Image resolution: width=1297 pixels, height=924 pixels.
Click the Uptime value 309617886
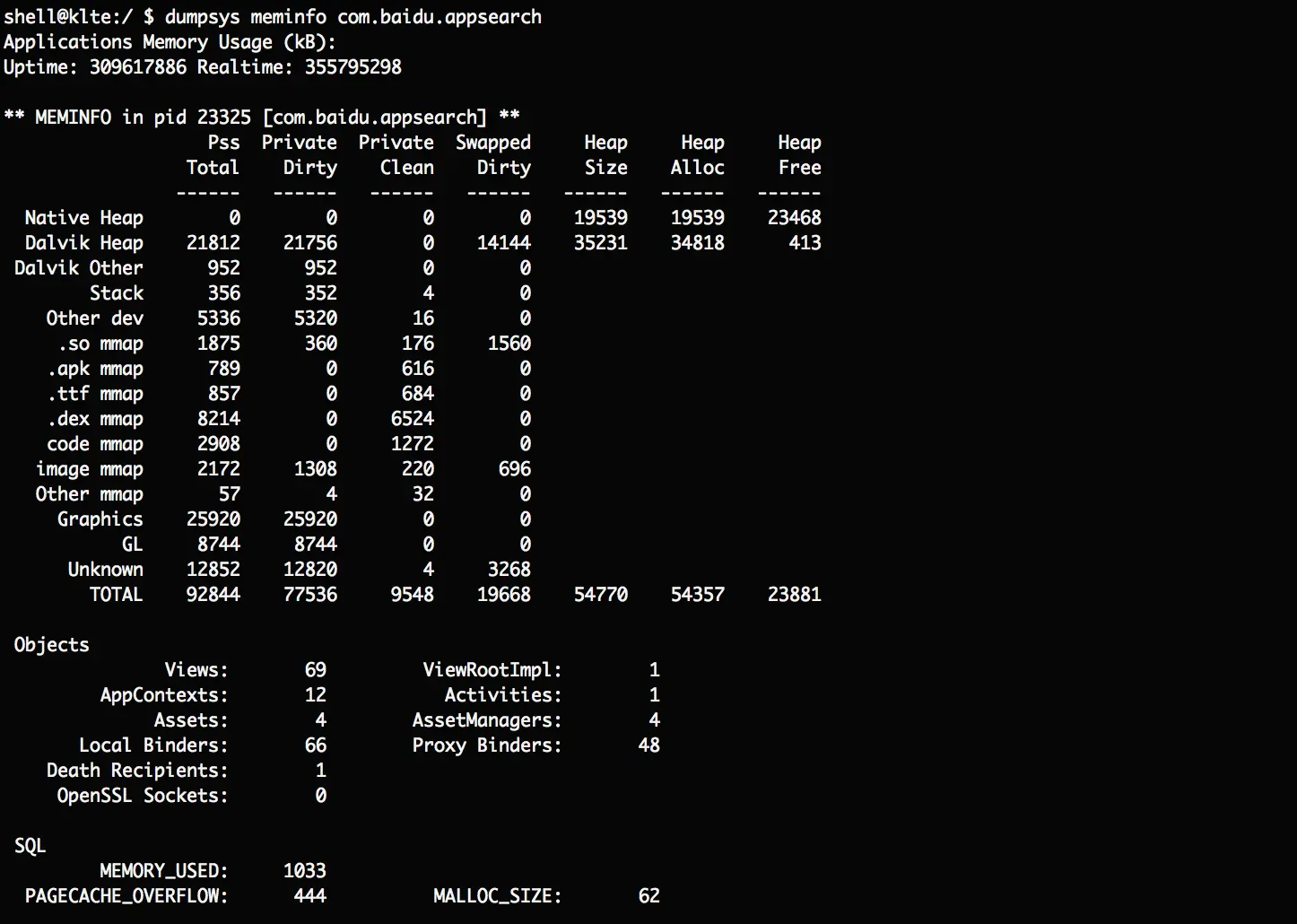[138, 67]
